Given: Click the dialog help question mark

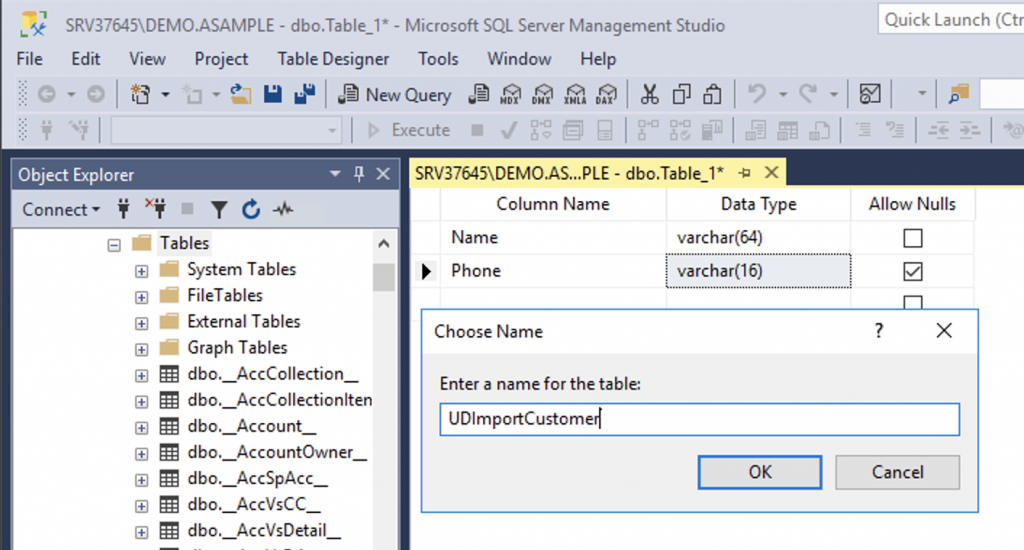Looking at the screenshot, I should click(879, 331).
